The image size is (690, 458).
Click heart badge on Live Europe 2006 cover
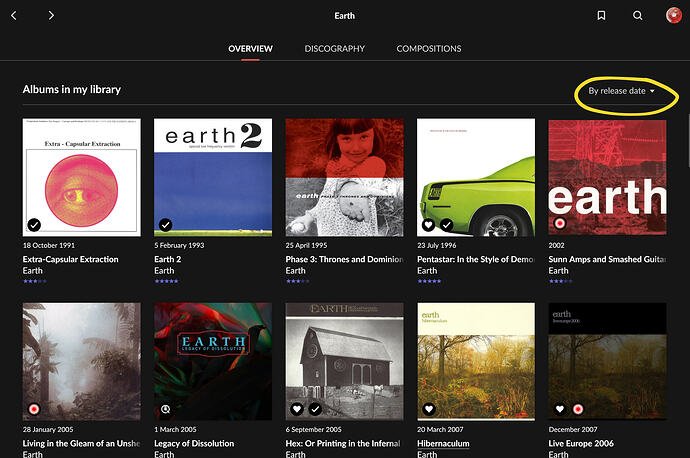tap(560, 409)
